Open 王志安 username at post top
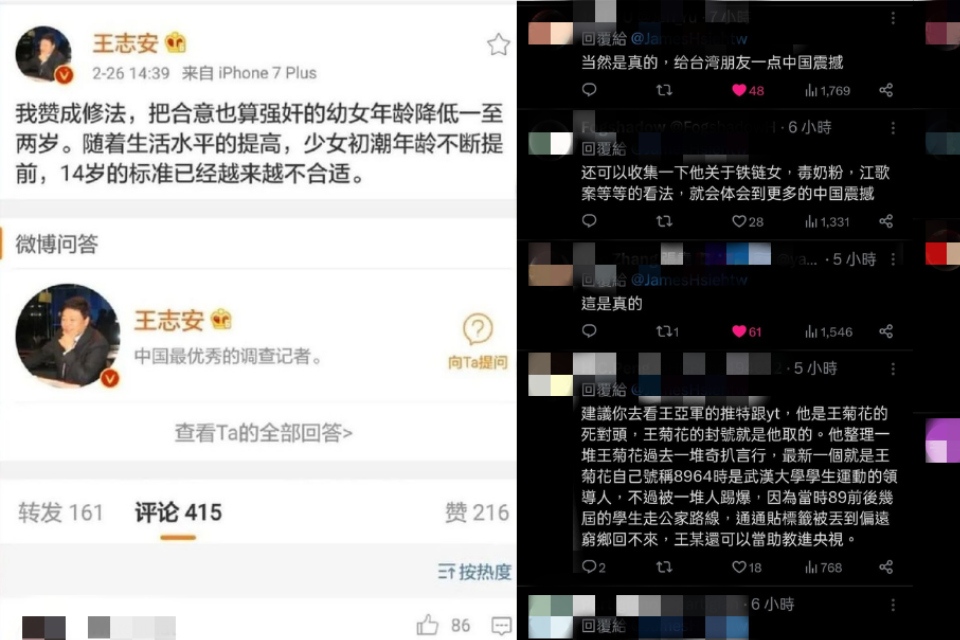The height and width of the screenshot is (640, 960). 126,43
